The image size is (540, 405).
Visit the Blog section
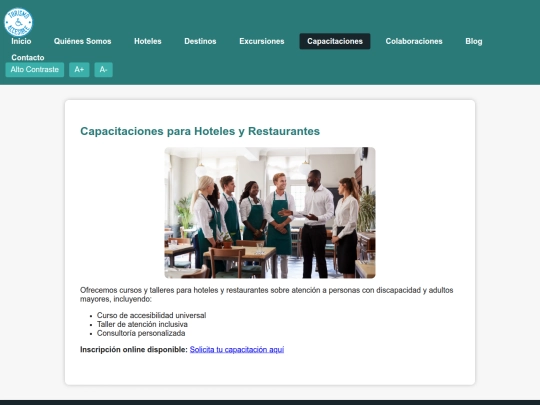point(474,41)
